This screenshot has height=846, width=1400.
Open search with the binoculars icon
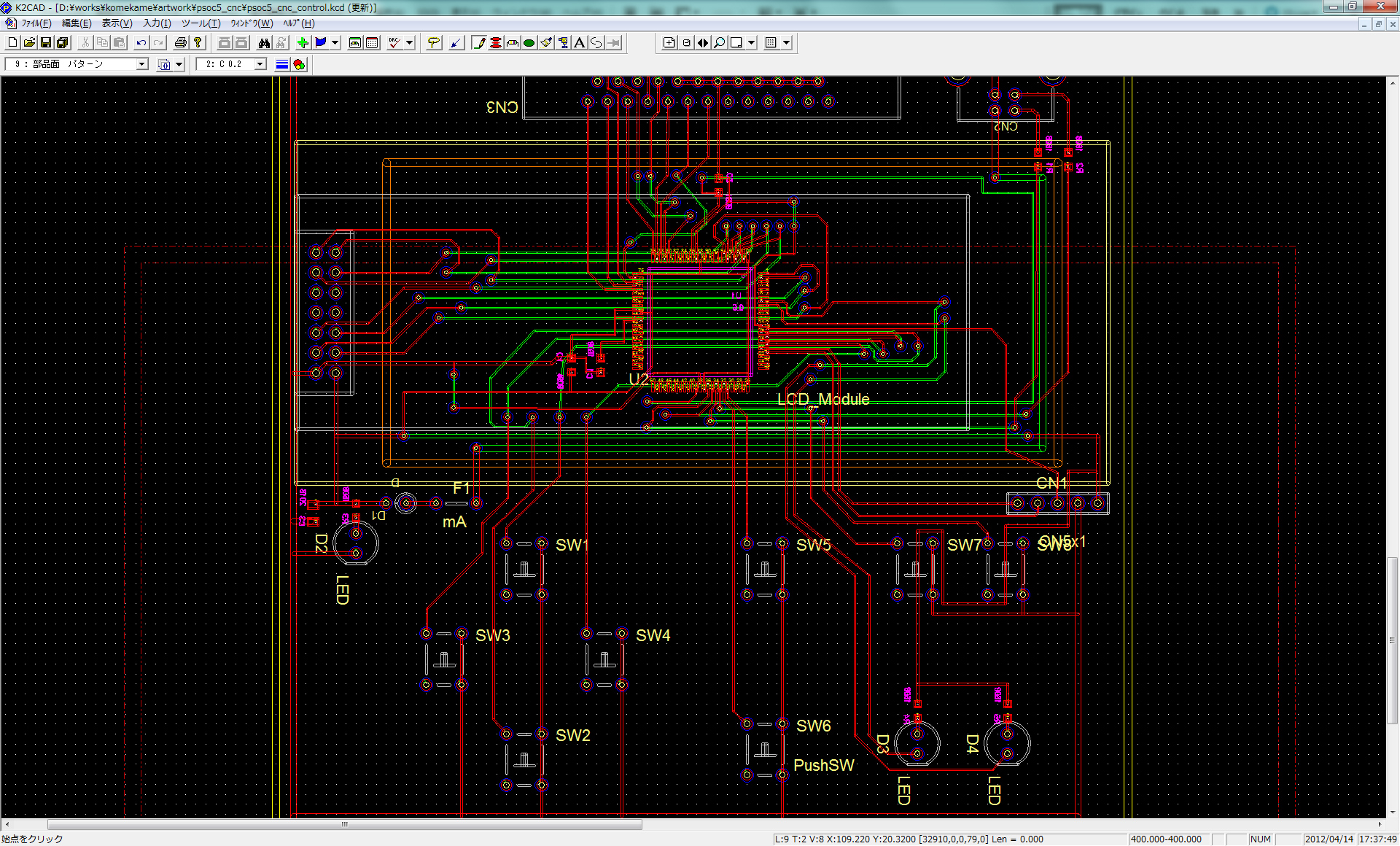(264, 43)
